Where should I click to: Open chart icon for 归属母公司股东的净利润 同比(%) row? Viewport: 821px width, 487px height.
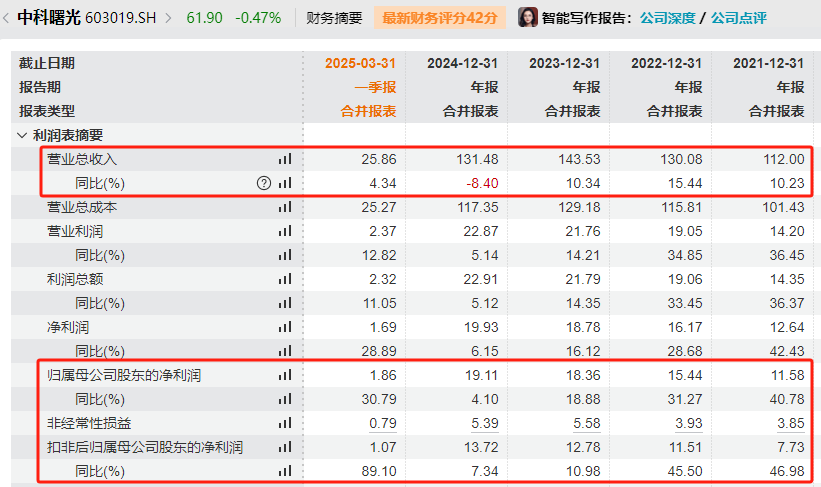(285, 399)
